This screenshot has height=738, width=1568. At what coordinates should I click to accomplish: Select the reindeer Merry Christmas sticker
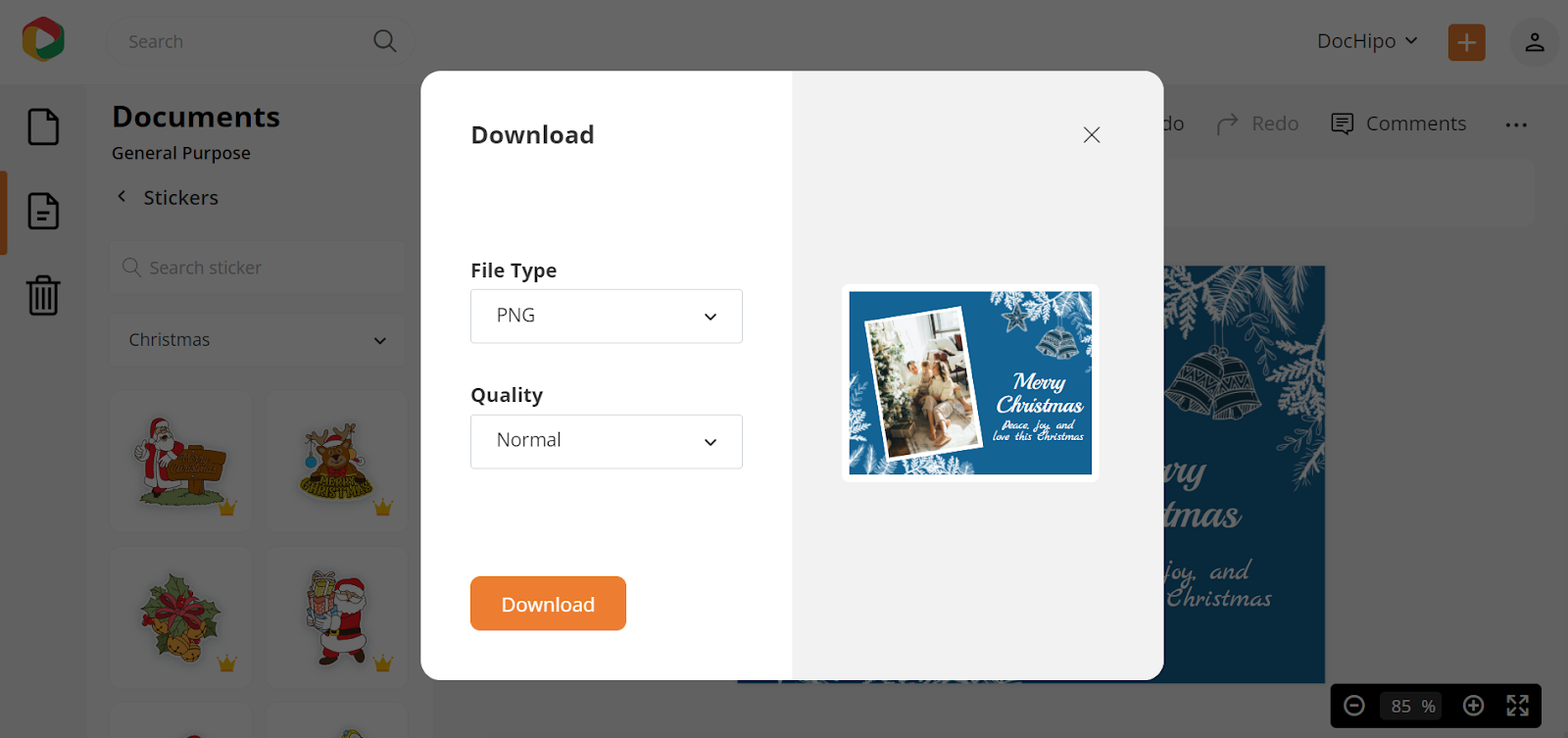pos(337,462)
